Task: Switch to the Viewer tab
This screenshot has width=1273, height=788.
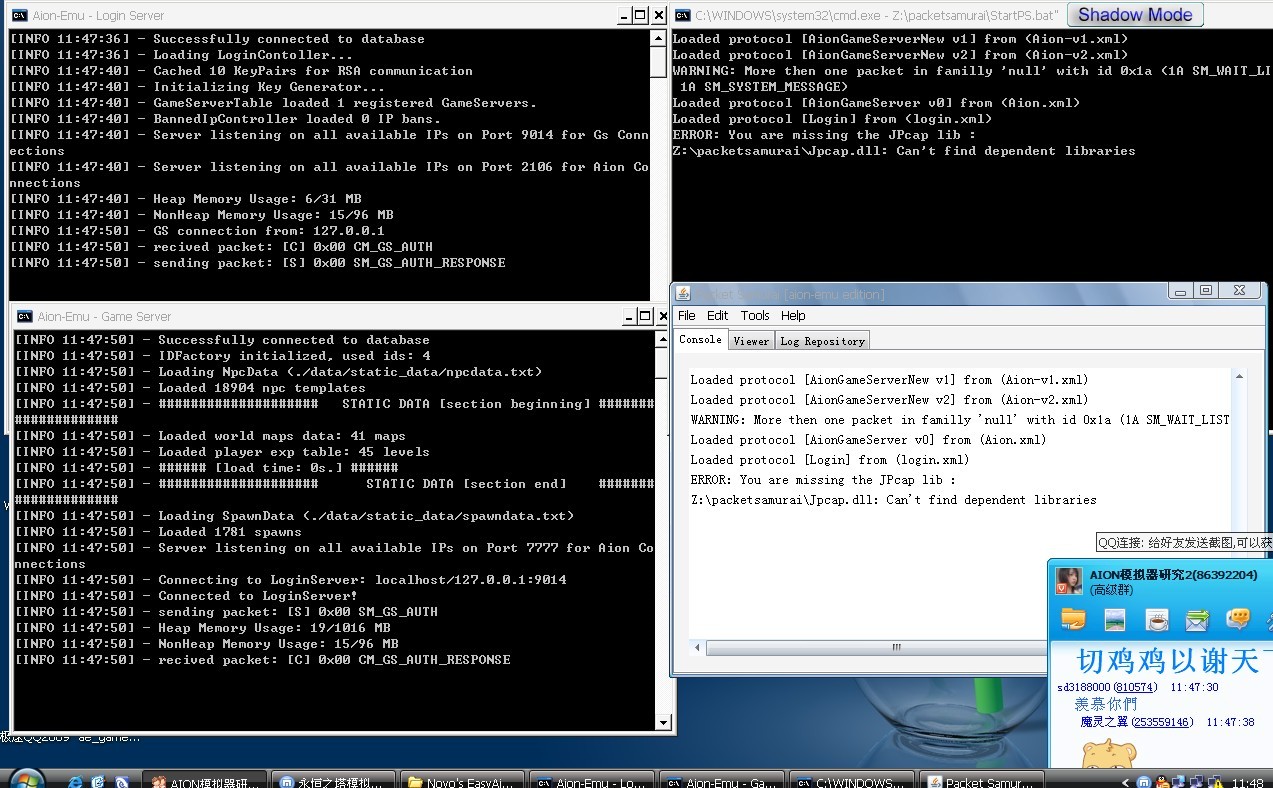Action: coord(751,341)
